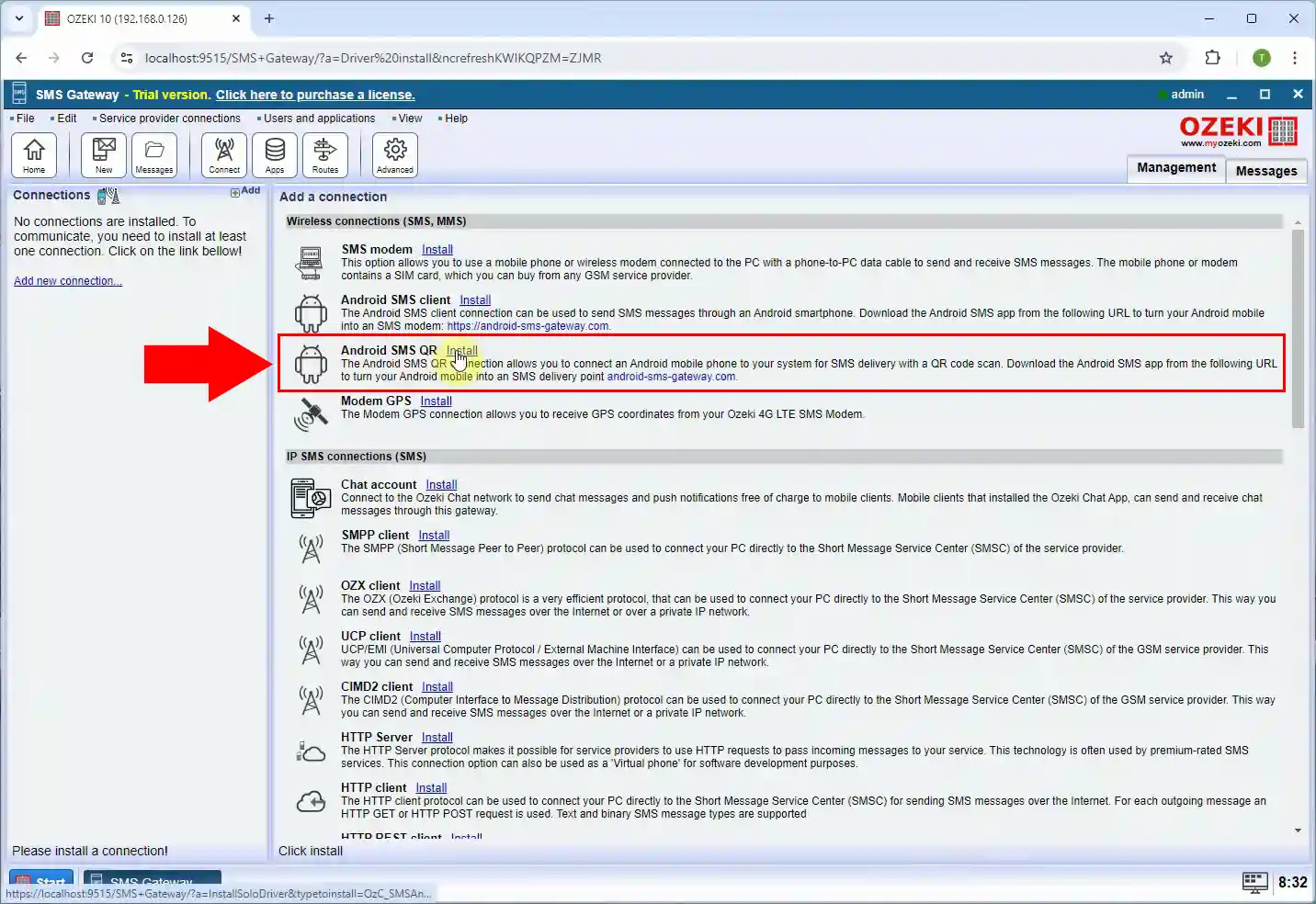Reload the browser page
Screen dimensions: 1316x904
pos(87,58)
